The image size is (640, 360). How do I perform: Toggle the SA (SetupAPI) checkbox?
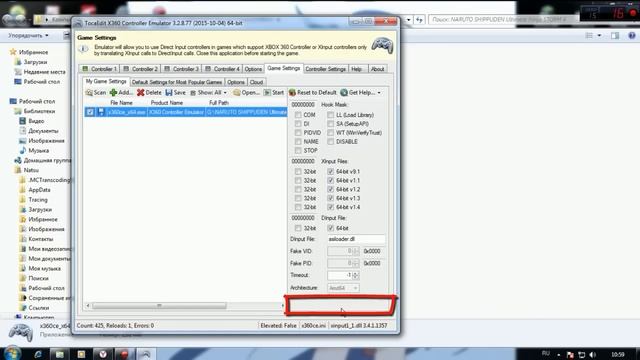(x=330, y=124)
